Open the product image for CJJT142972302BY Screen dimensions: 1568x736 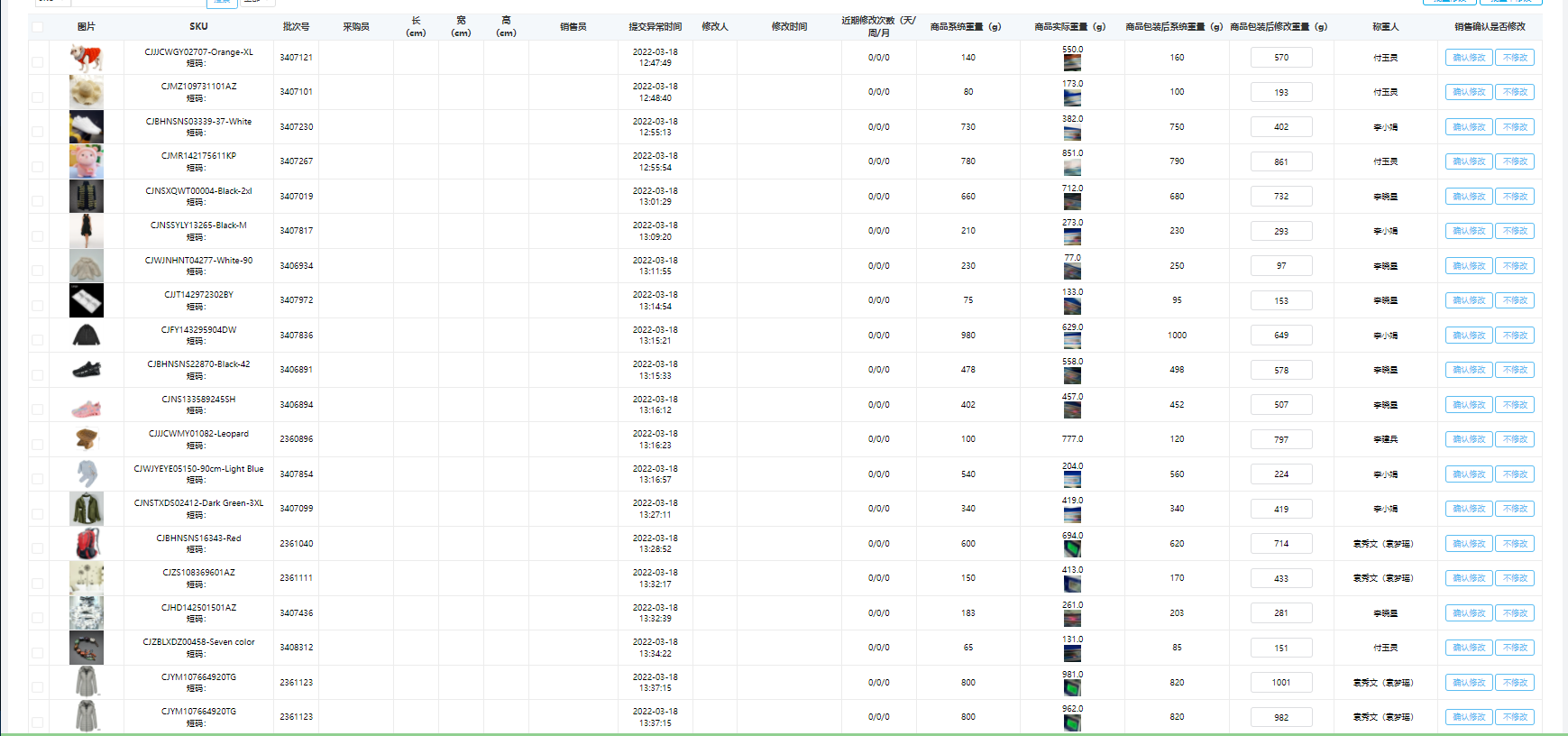click(x=87, y=300)
